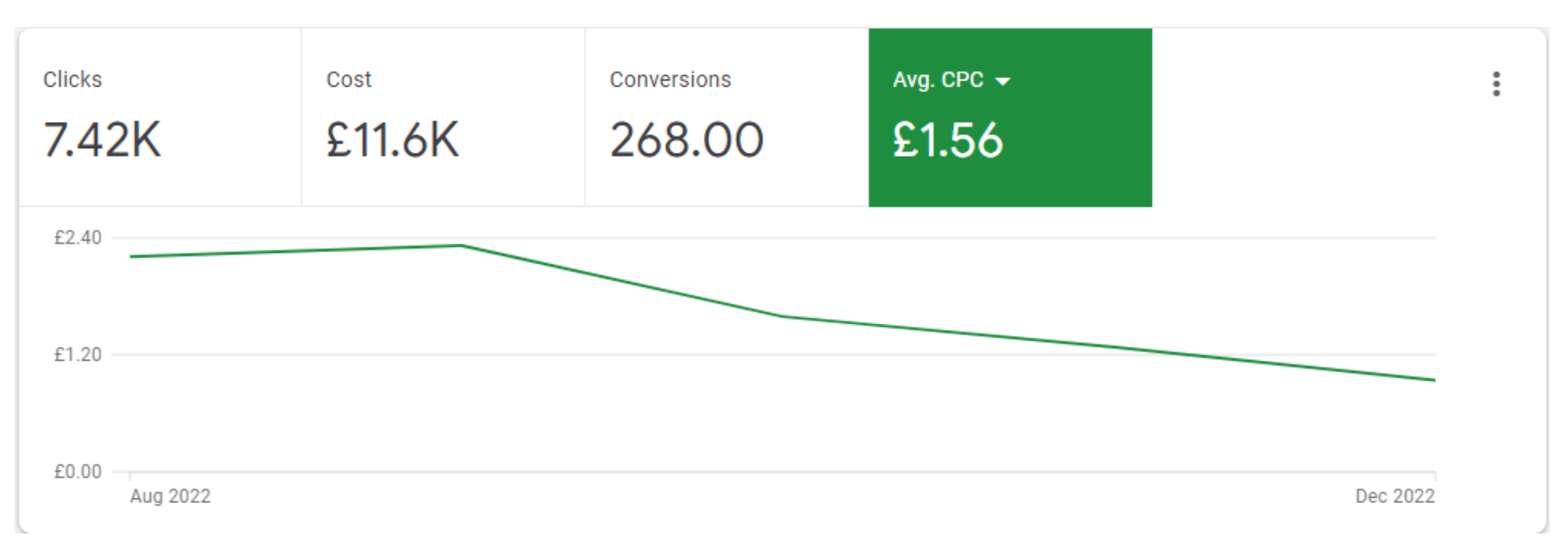Click the Aug 2022 x-axis label
Image resolution: width=1568 pixels, height=559 pixels.
point(170,496)
